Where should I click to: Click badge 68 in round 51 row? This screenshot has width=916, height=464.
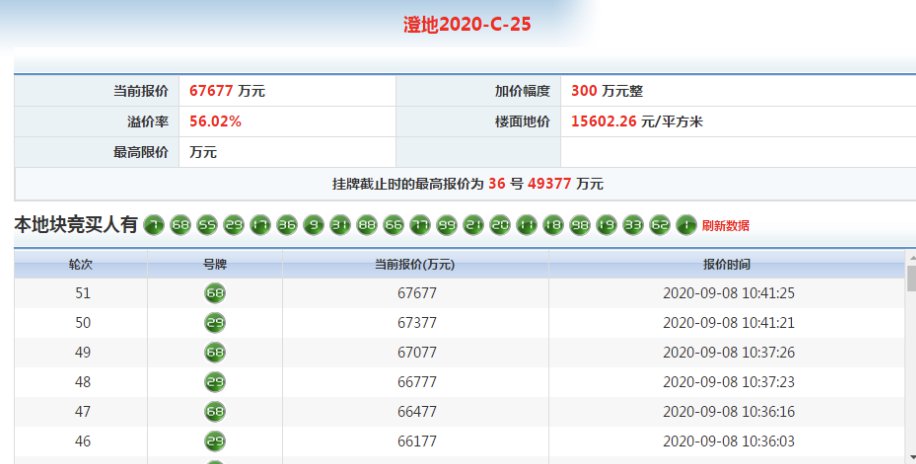[x=215, y=294]
